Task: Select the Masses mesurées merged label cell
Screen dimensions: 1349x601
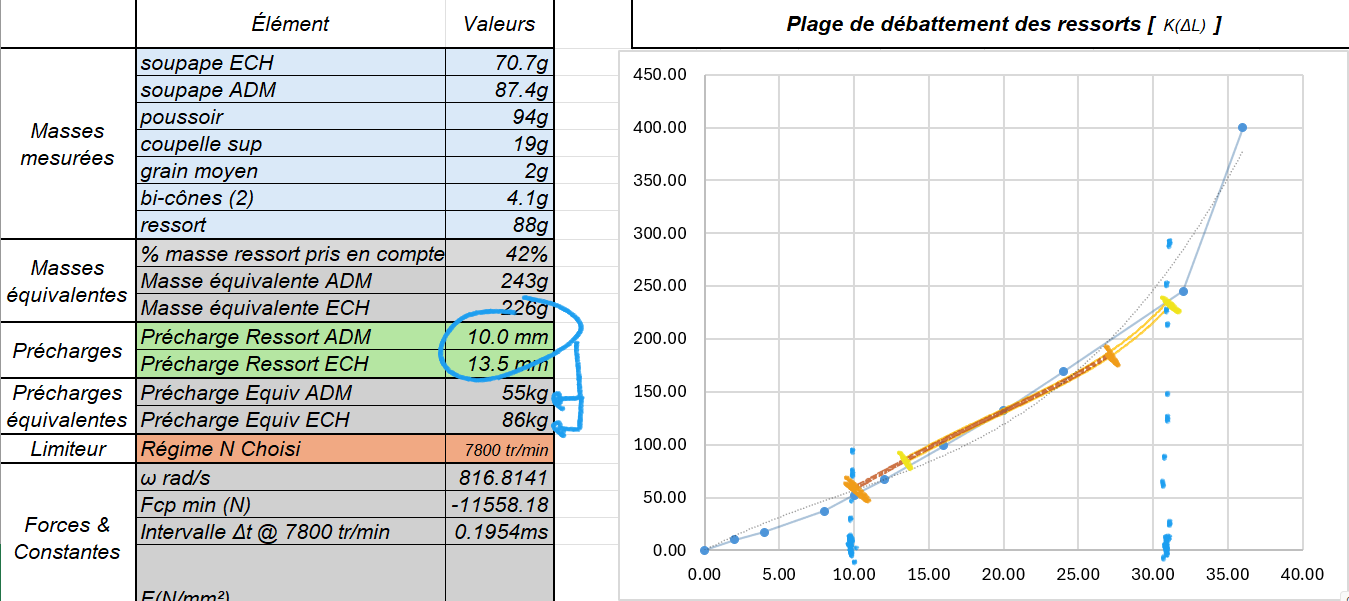Action: click(x=67, y=144)
